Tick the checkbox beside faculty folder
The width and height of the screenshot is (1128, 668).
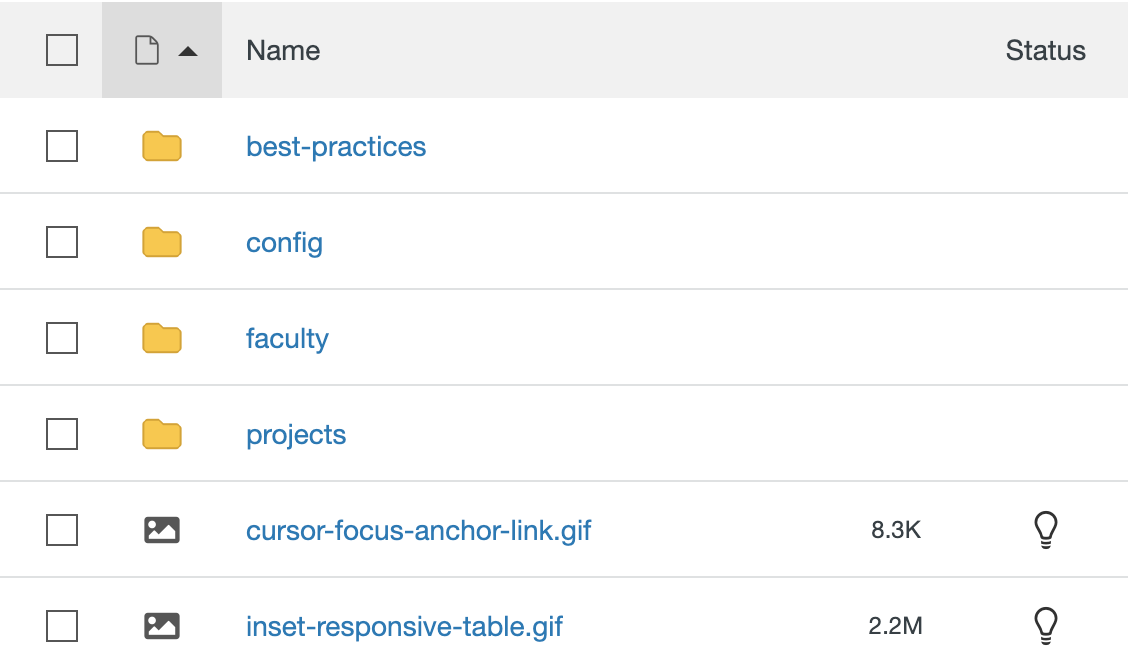point(62,339)
